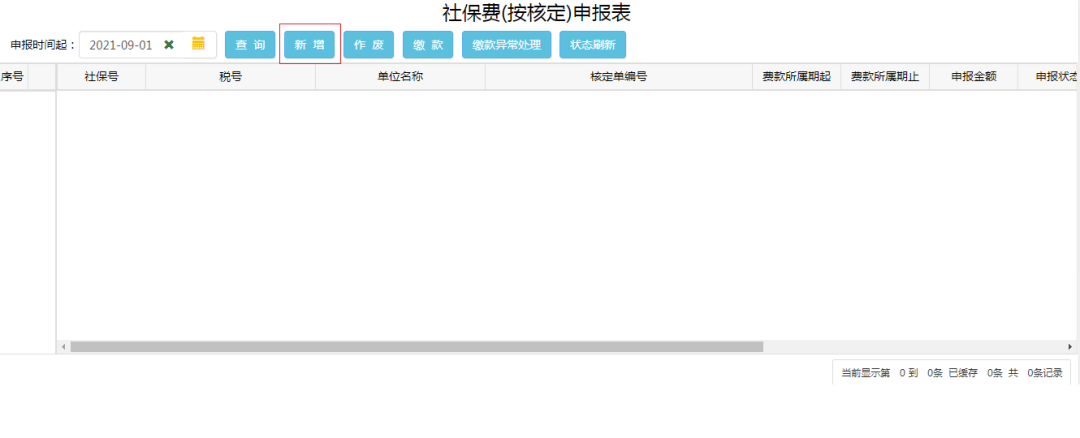Screen dimensions: 1080x438
Task: Open the calendar picker icon
Action: 198,43
